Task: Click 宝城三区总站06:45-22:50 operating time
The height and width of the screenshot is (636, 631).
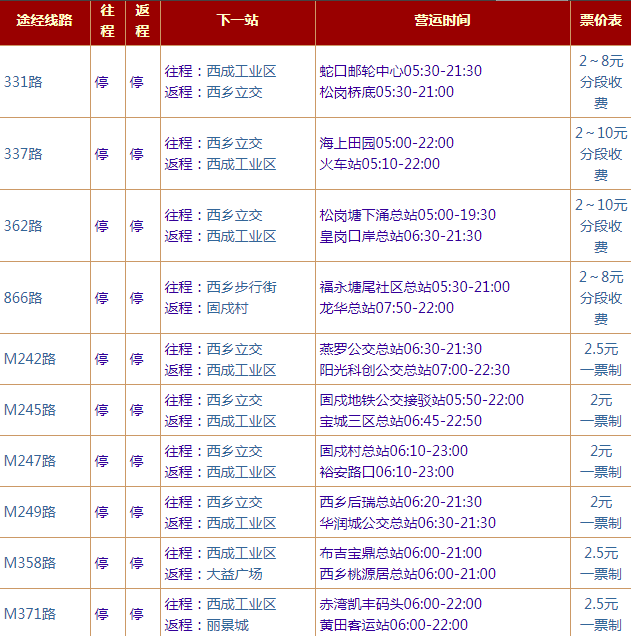Action: click(401, 421)
